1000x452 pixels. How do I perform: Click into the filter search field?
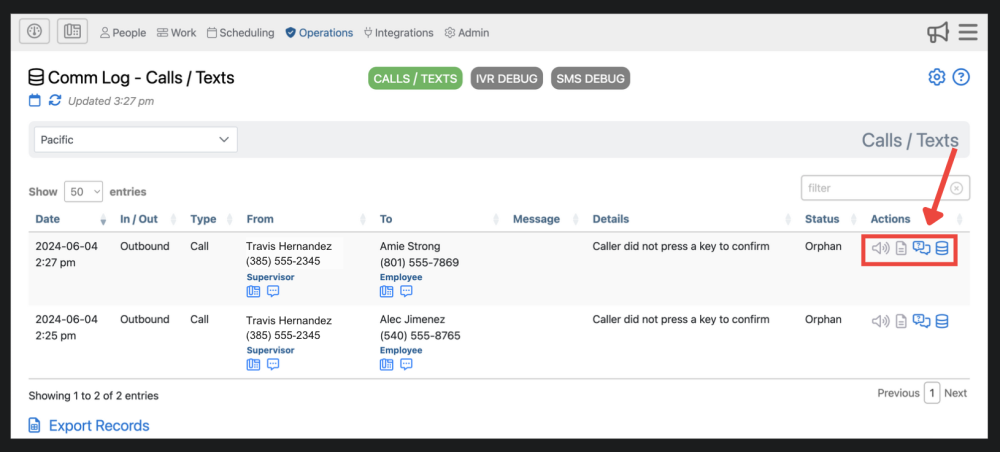[874, 188]
